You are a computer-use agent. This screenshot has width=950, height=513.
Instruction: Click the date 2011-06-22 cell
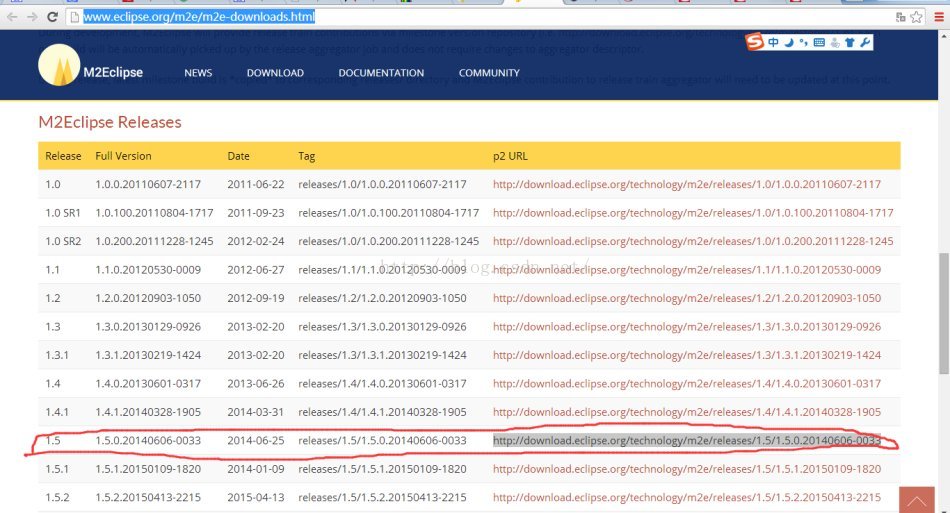click(256, 184)
